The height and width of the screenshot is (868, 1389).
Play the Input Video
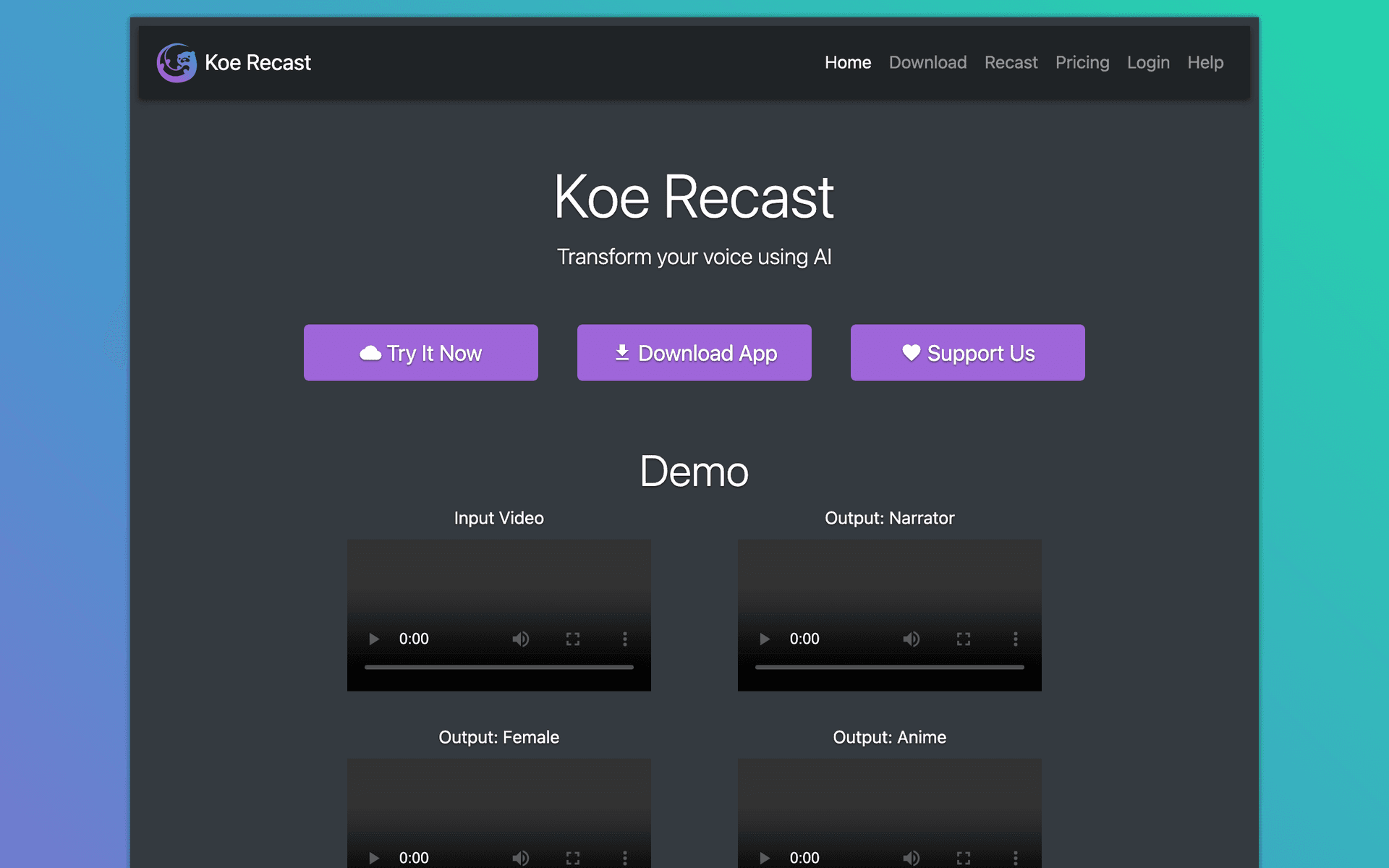(x=374, y=639)
